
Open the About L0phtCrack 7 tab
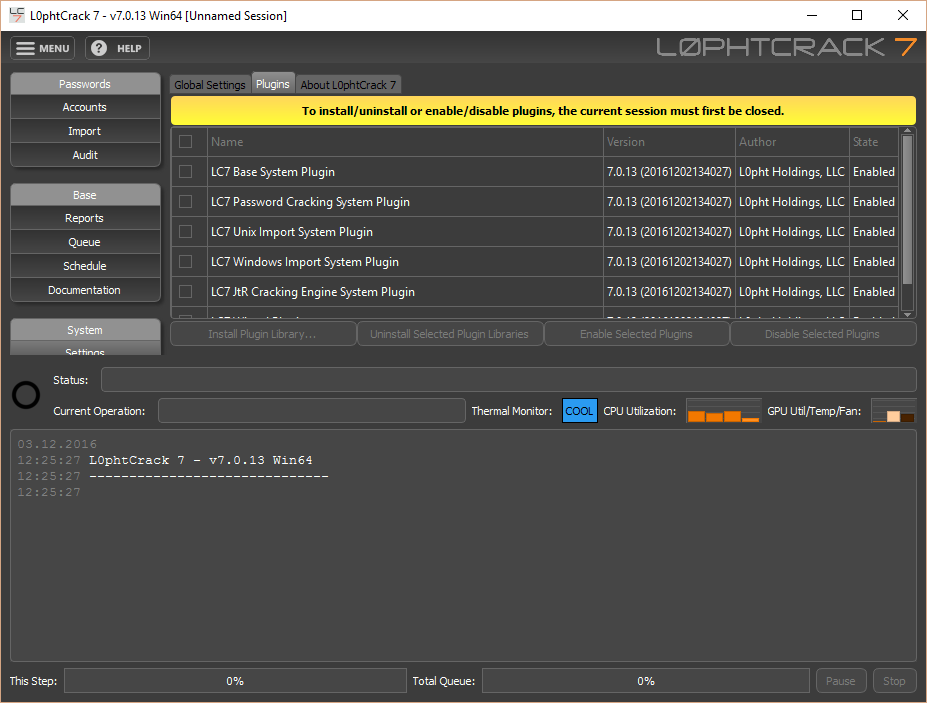click(x=348, y=85)
